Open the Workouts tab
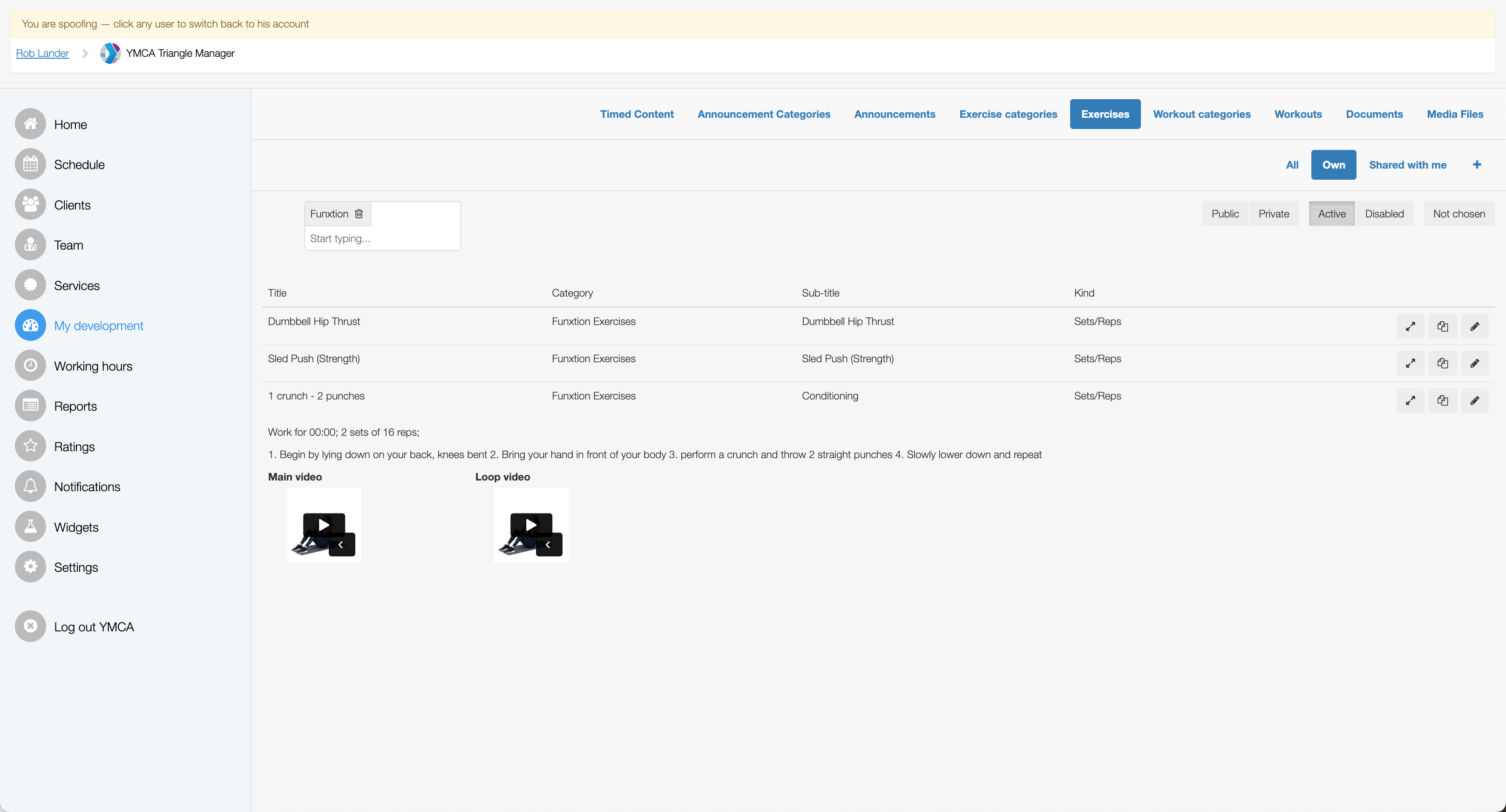 1298,114
